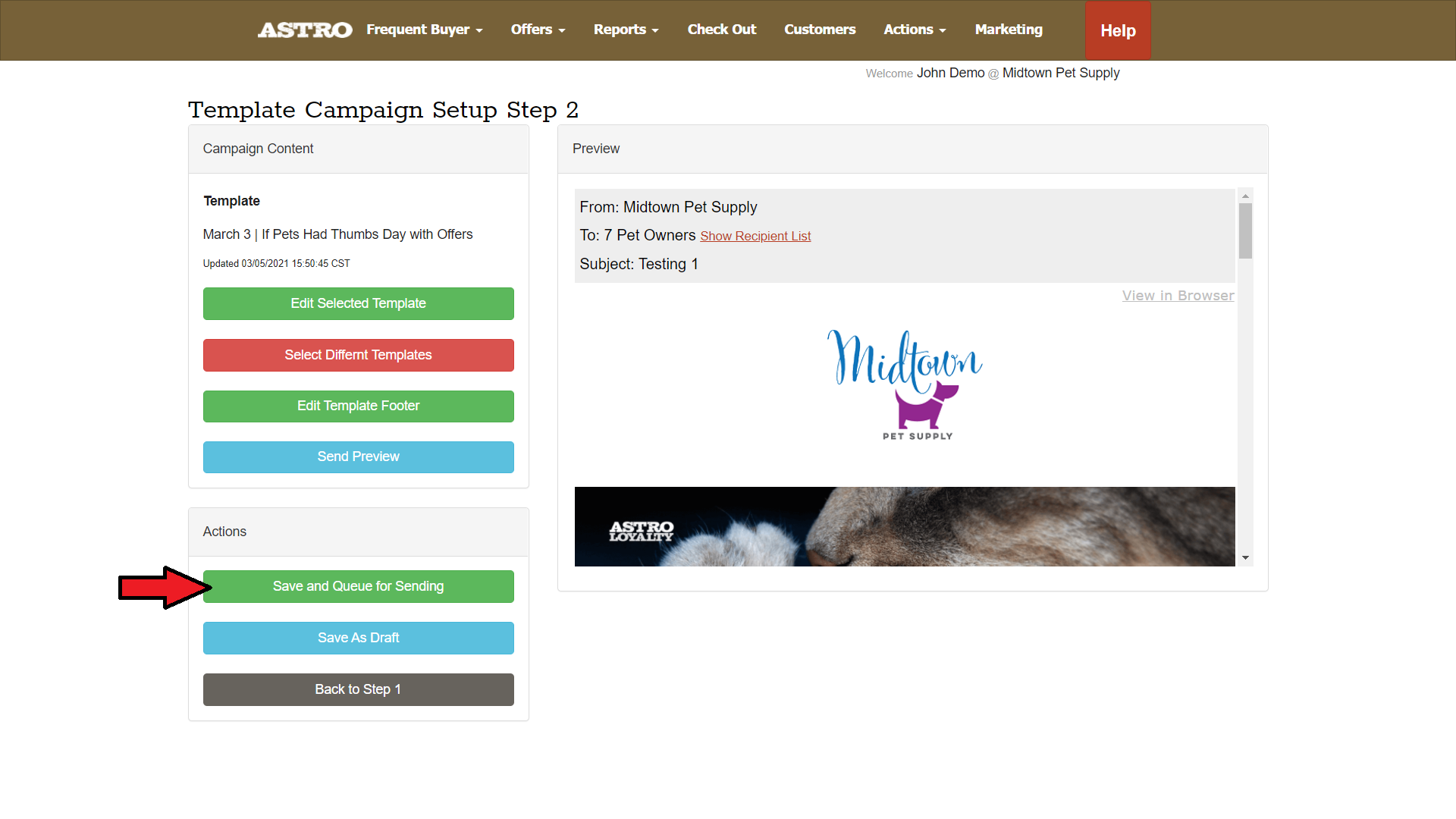Click the preview scrollbar thumb

tap(1245, 231)
